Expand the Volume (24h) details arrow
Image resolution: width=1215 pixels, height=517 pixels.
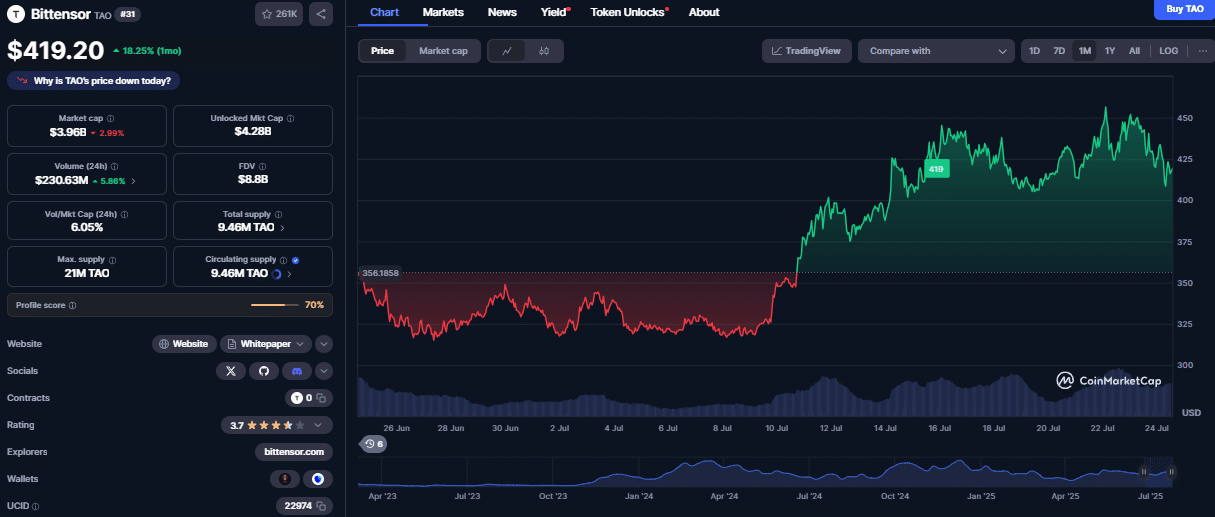click(x=134, y=181)
